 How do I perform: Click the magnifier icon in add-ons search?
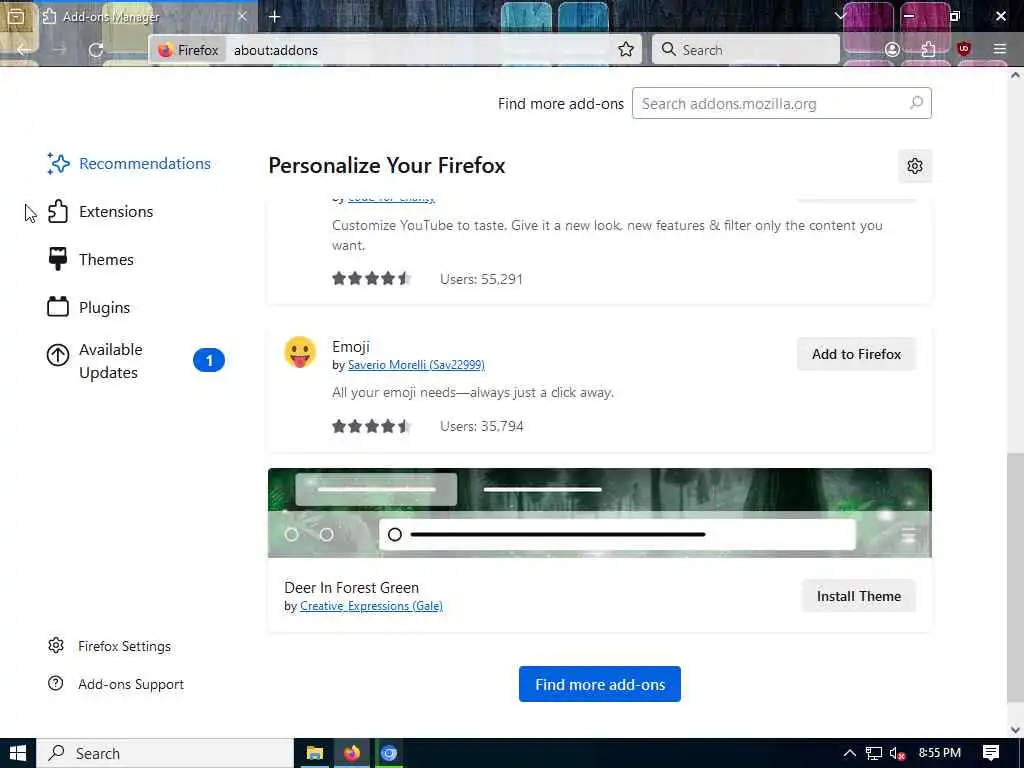[916, 103]
